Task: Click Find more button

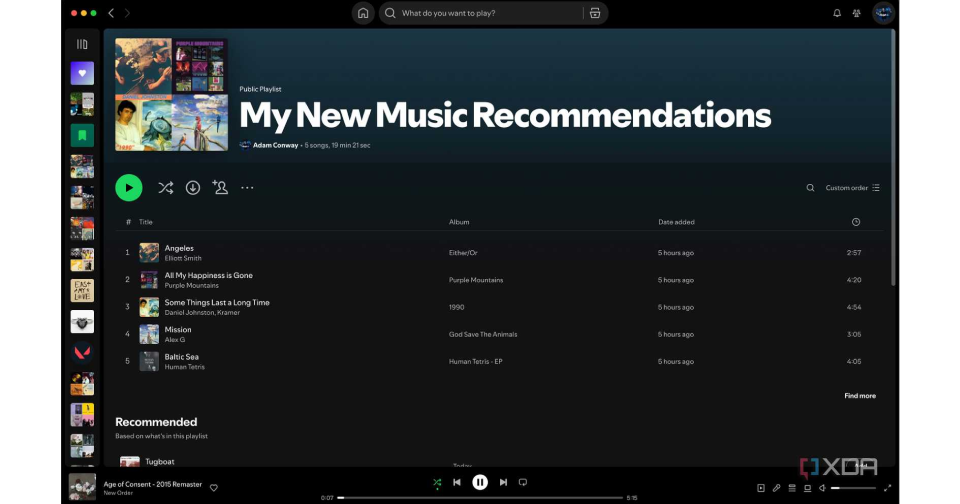Action: 860,396
